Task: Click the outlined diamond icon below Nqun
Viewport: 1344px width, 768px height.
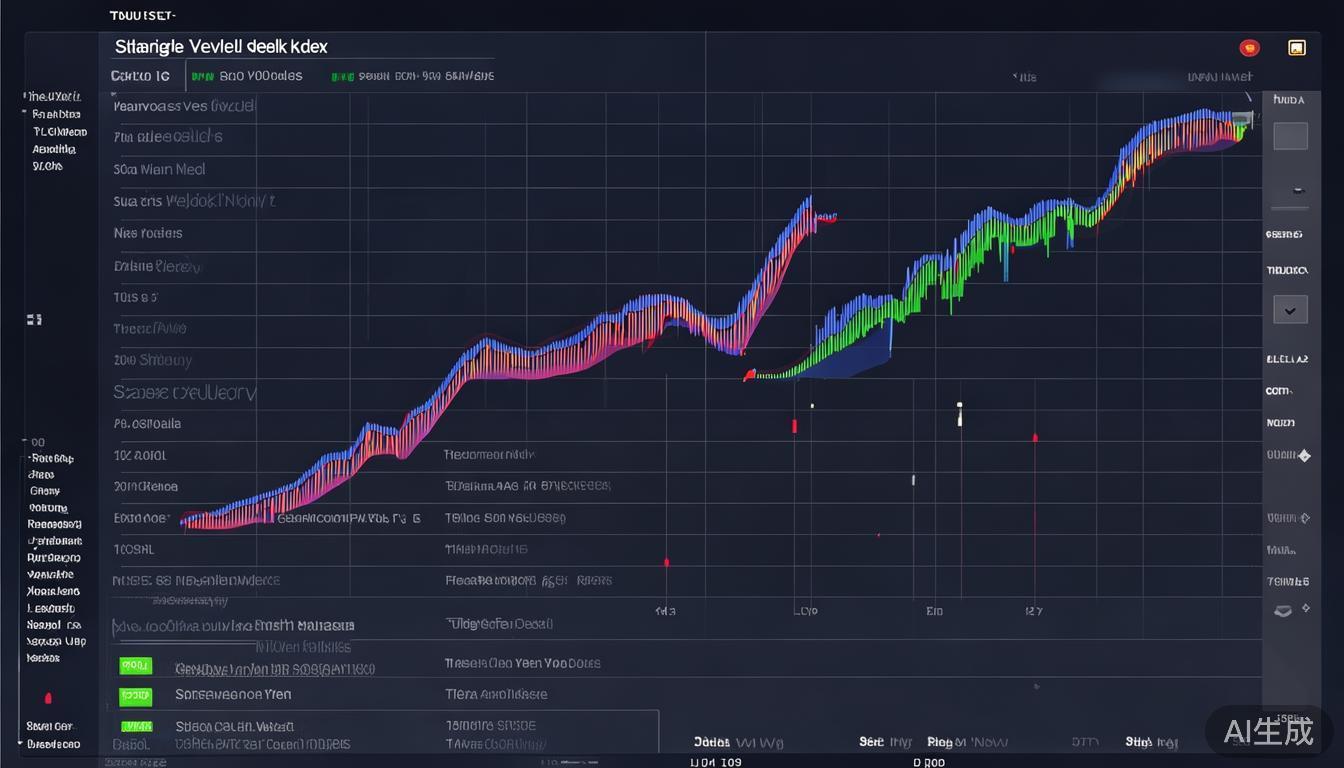Action: click(1303, 518)
